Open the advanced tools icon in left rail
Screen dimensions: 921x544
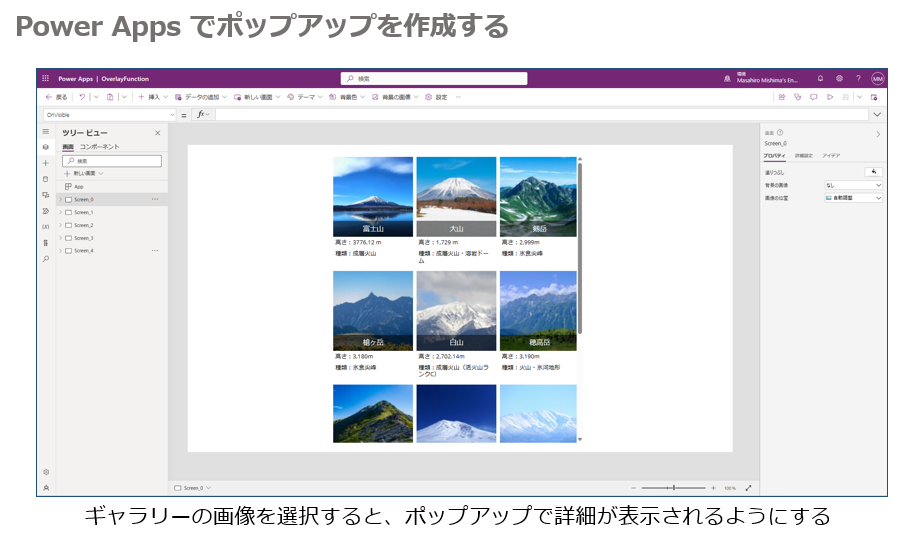pyautogui.click(x=46, y=243)
